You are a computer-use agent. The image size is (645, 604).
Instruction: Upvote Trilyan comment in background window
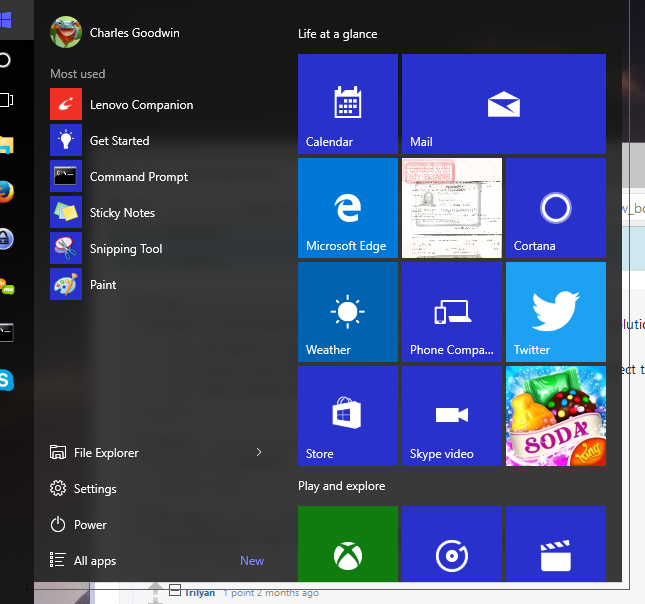tap(155, 587)
